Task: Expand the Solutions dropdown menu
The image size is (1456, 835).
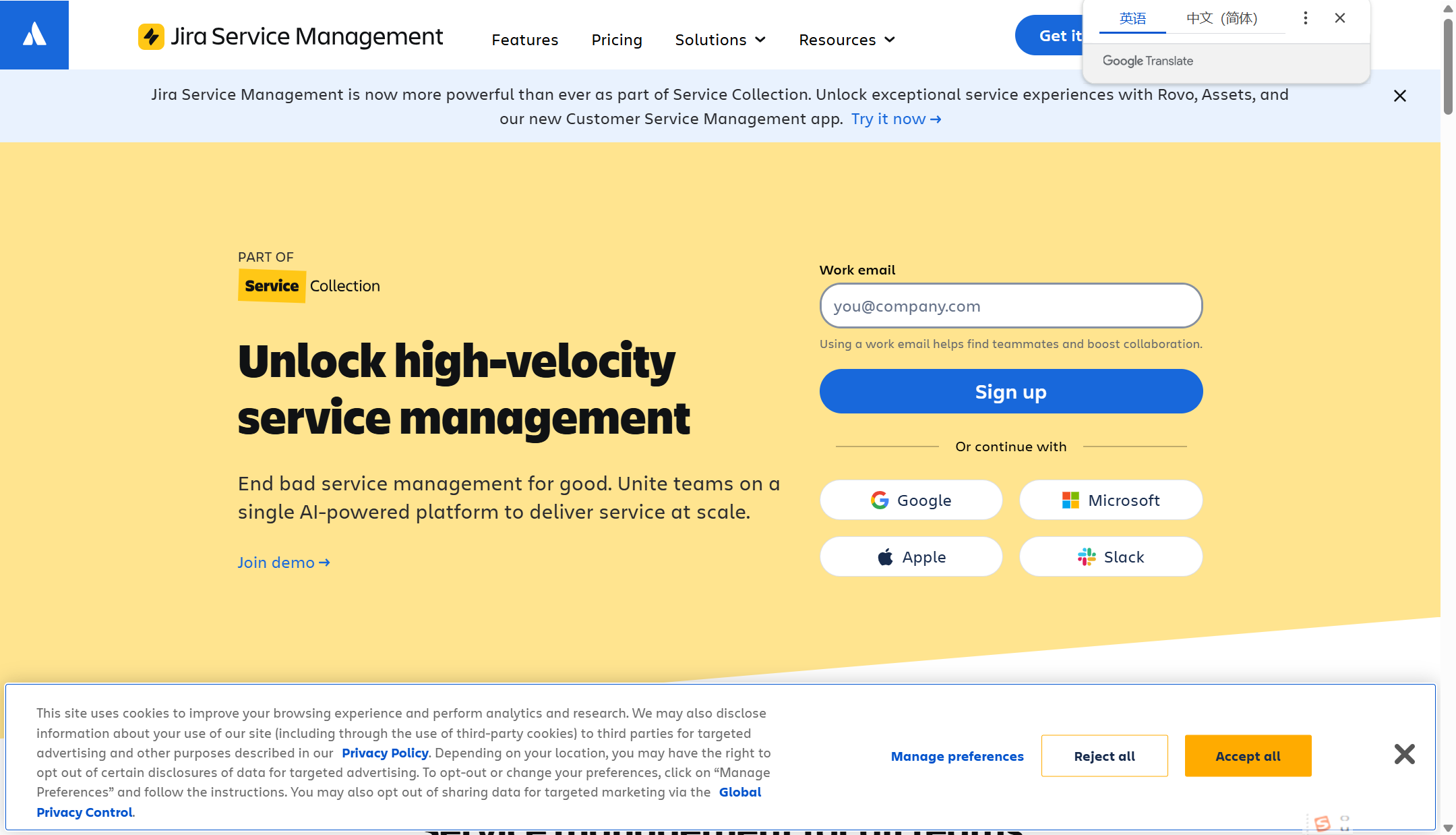Action: [x=720, y=40]
